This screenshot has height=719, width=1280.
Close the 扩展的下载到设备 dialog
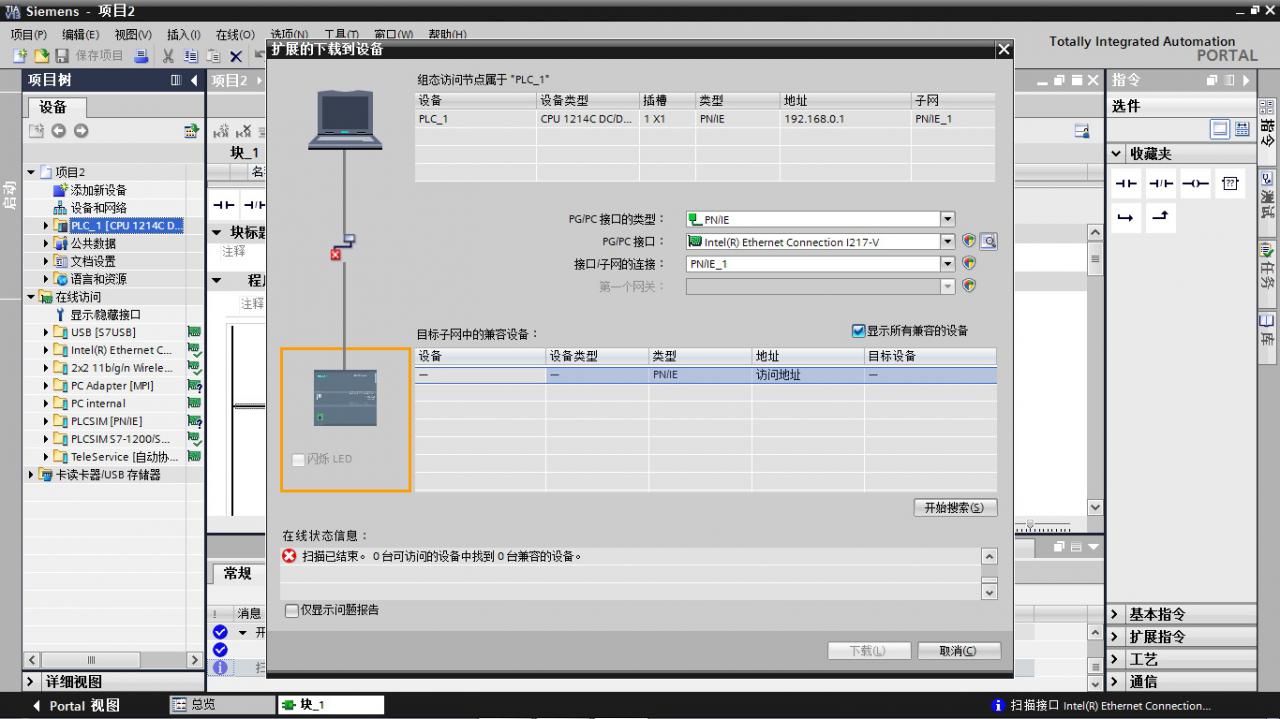1004,49
